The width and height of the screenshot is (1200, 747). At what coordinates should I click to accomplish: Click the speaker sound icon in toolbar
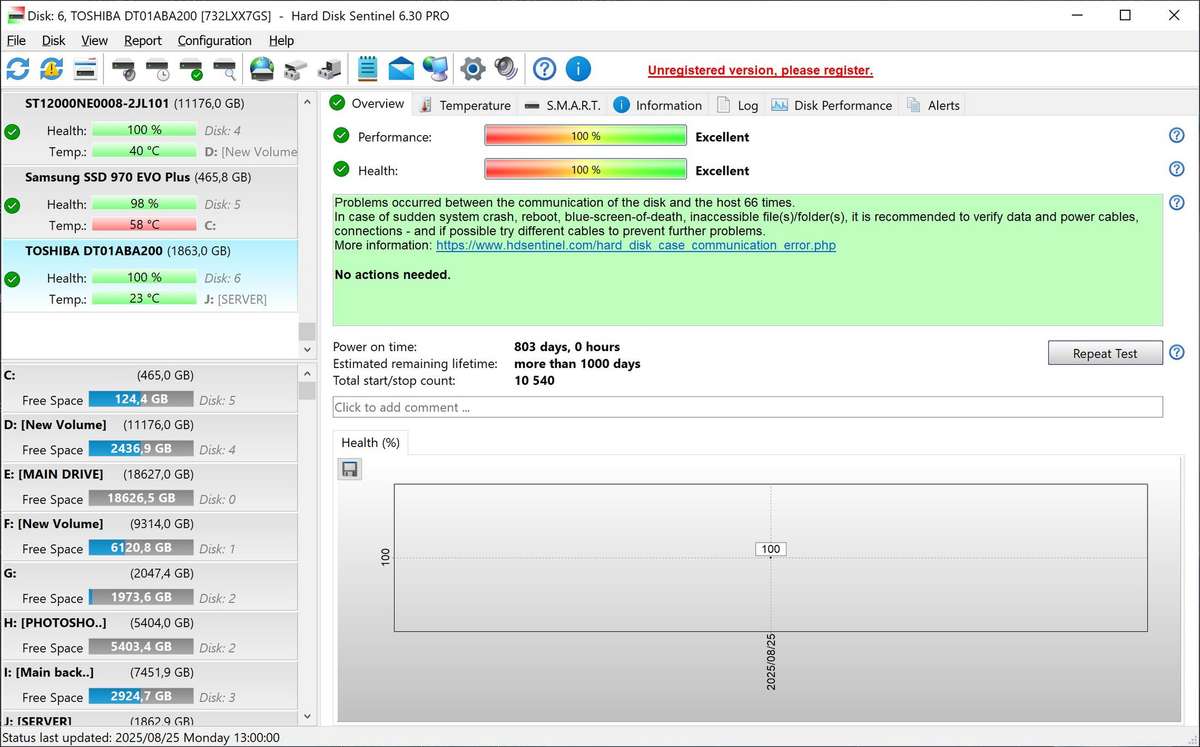click(x=506, y=69)
